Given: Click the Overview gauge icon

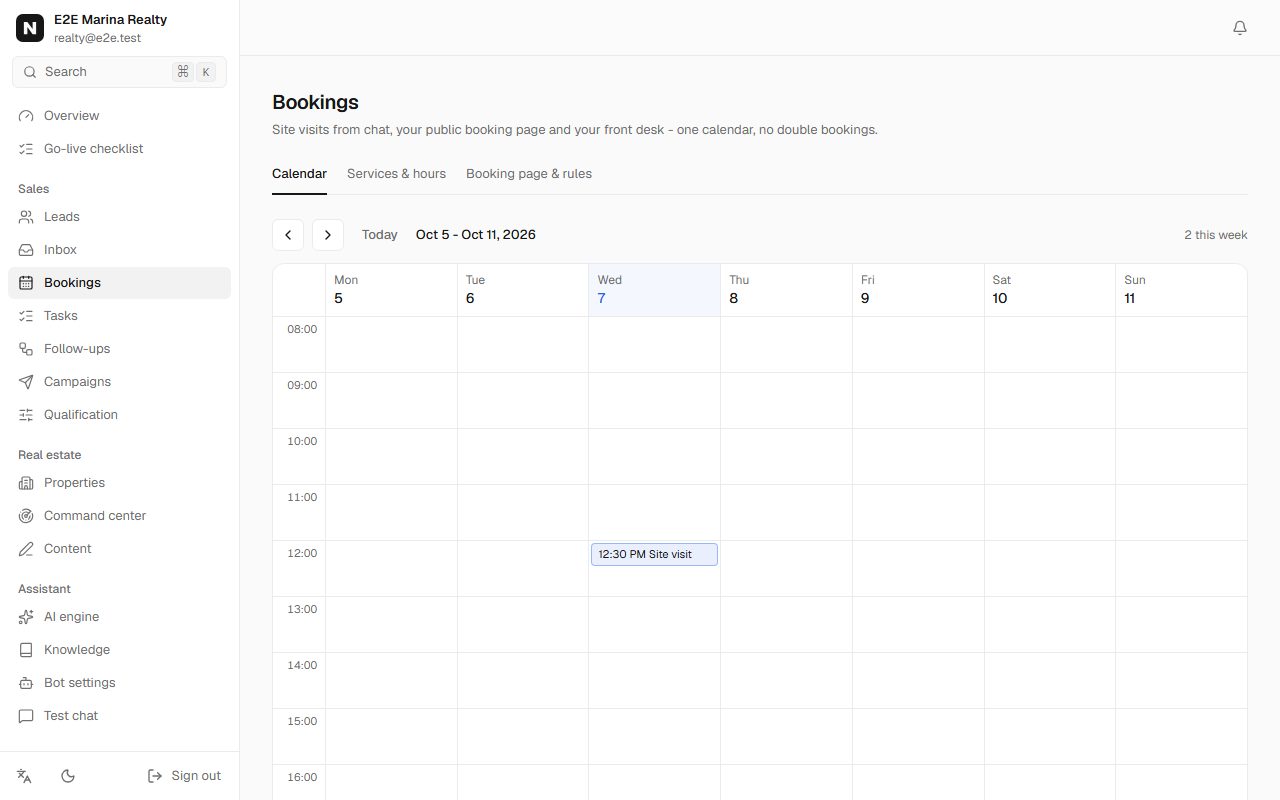Looking at the screenshot, I should click(26, 116).
